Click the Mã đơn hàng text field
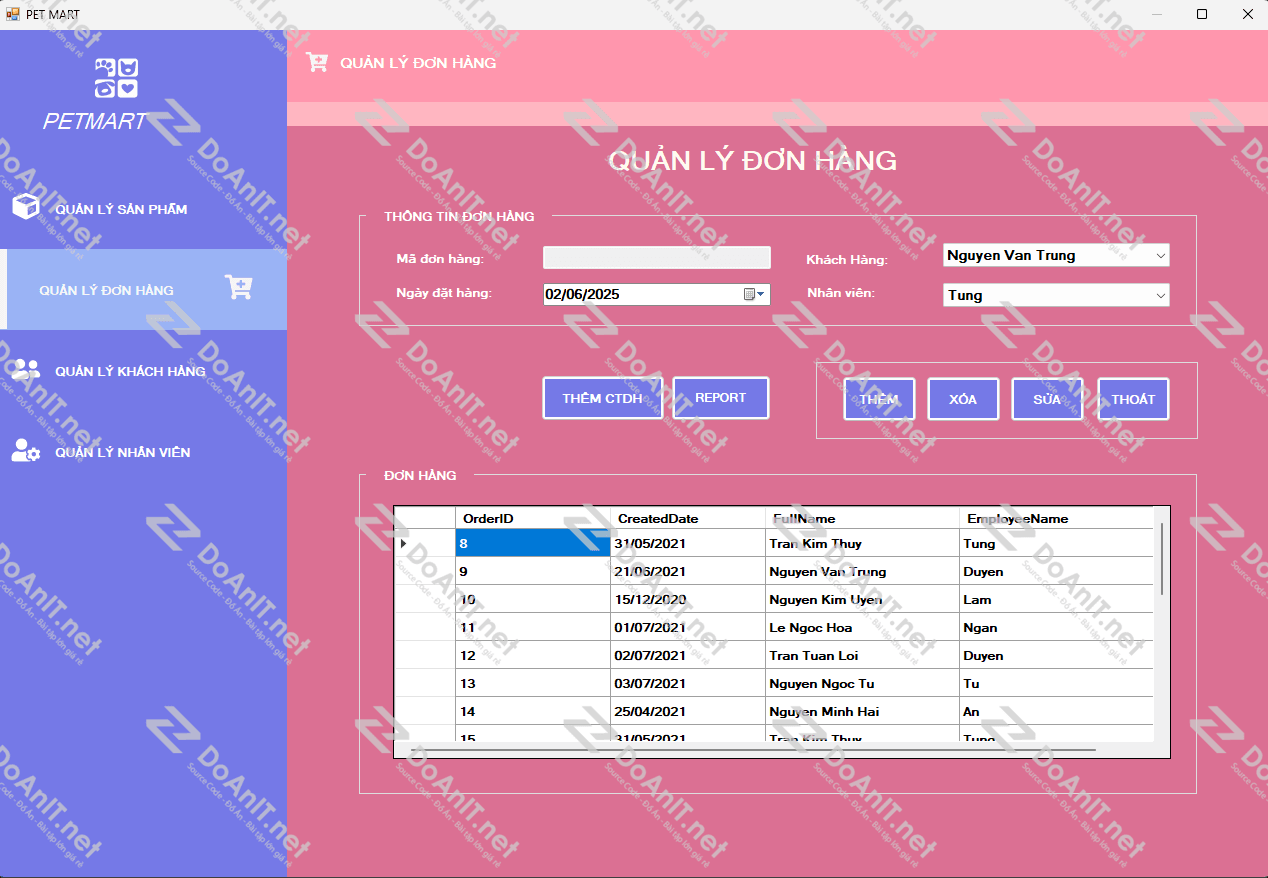The image size is (1268, 878). tap(656, 258)
